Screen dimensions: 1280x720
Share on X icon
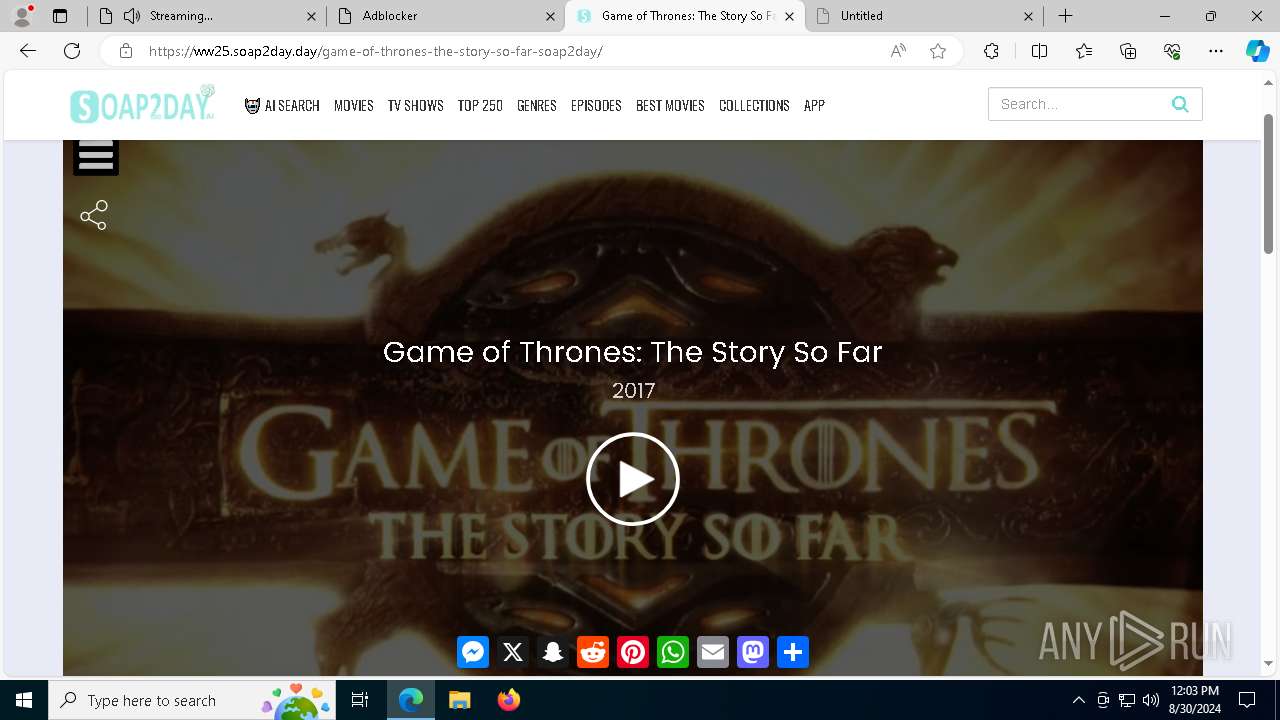pyautogui.click(x=513, y=652)
